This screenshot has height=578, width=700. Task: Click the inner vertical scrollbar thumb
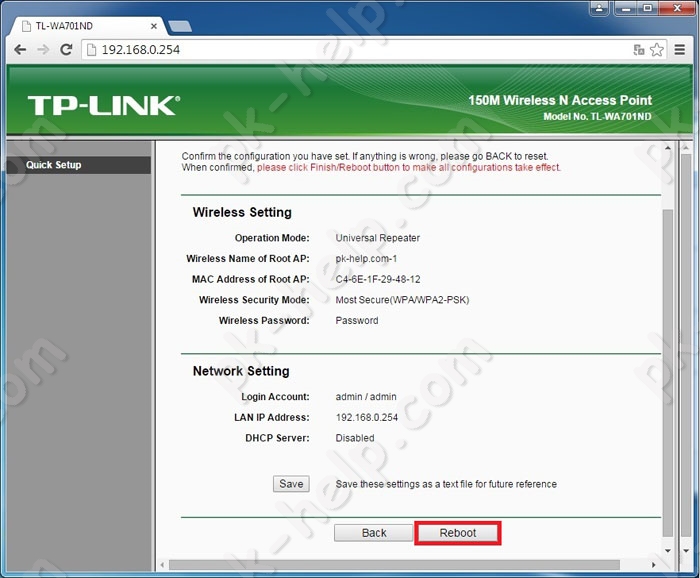coord(668,373)
